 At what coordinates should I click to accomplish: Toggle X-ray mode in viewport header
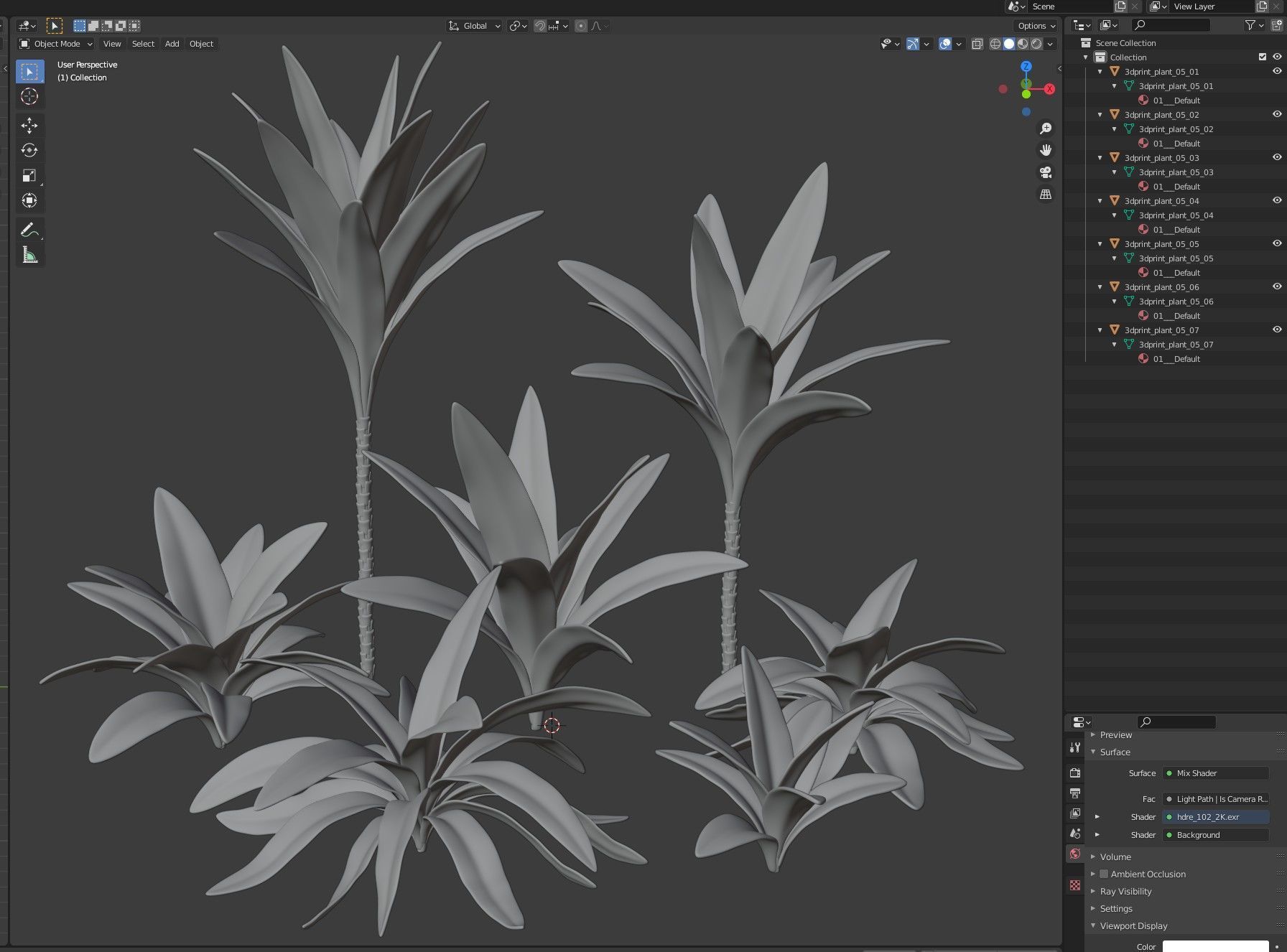[977, 44]
